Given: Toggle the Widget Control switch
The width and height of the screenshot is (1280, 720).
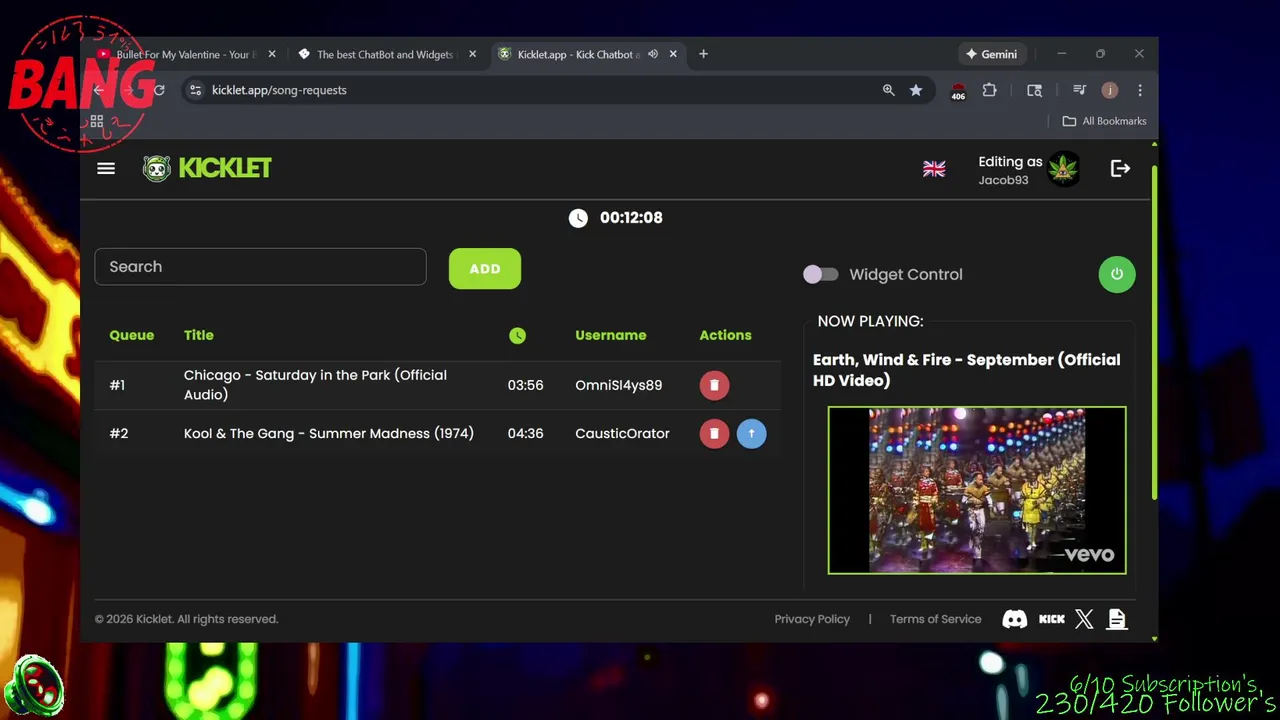Looking at the screenshot, I should (821, 274).
